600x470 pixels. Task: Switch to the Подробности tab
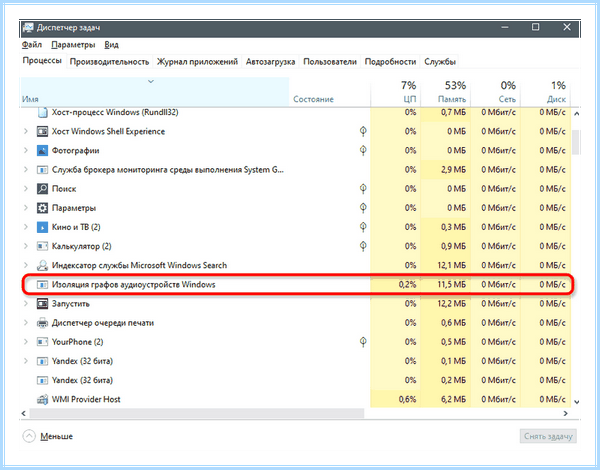tap(390, 62)
